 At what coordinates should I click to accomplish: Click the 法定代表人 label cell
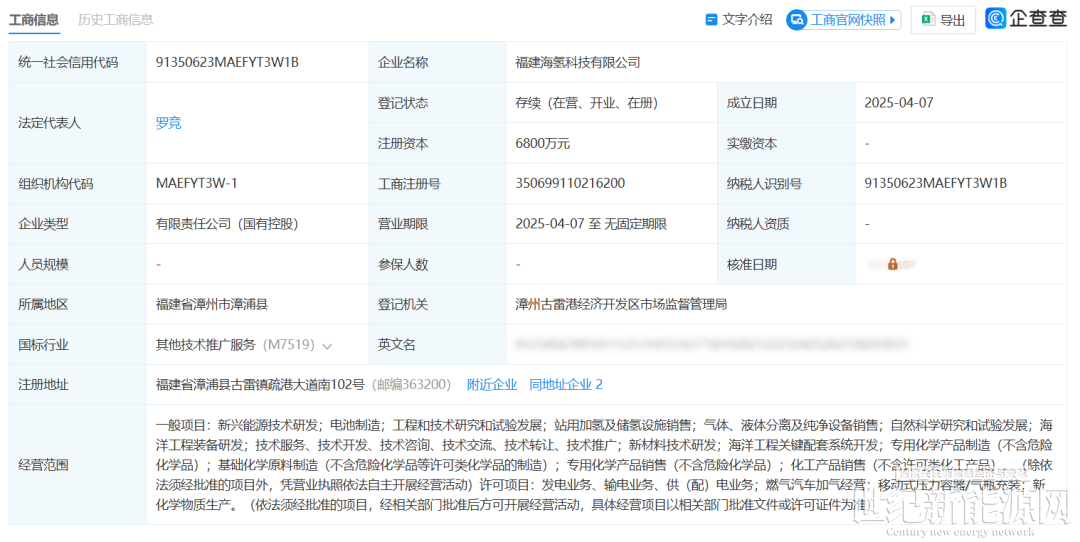(x=77, y=123)
